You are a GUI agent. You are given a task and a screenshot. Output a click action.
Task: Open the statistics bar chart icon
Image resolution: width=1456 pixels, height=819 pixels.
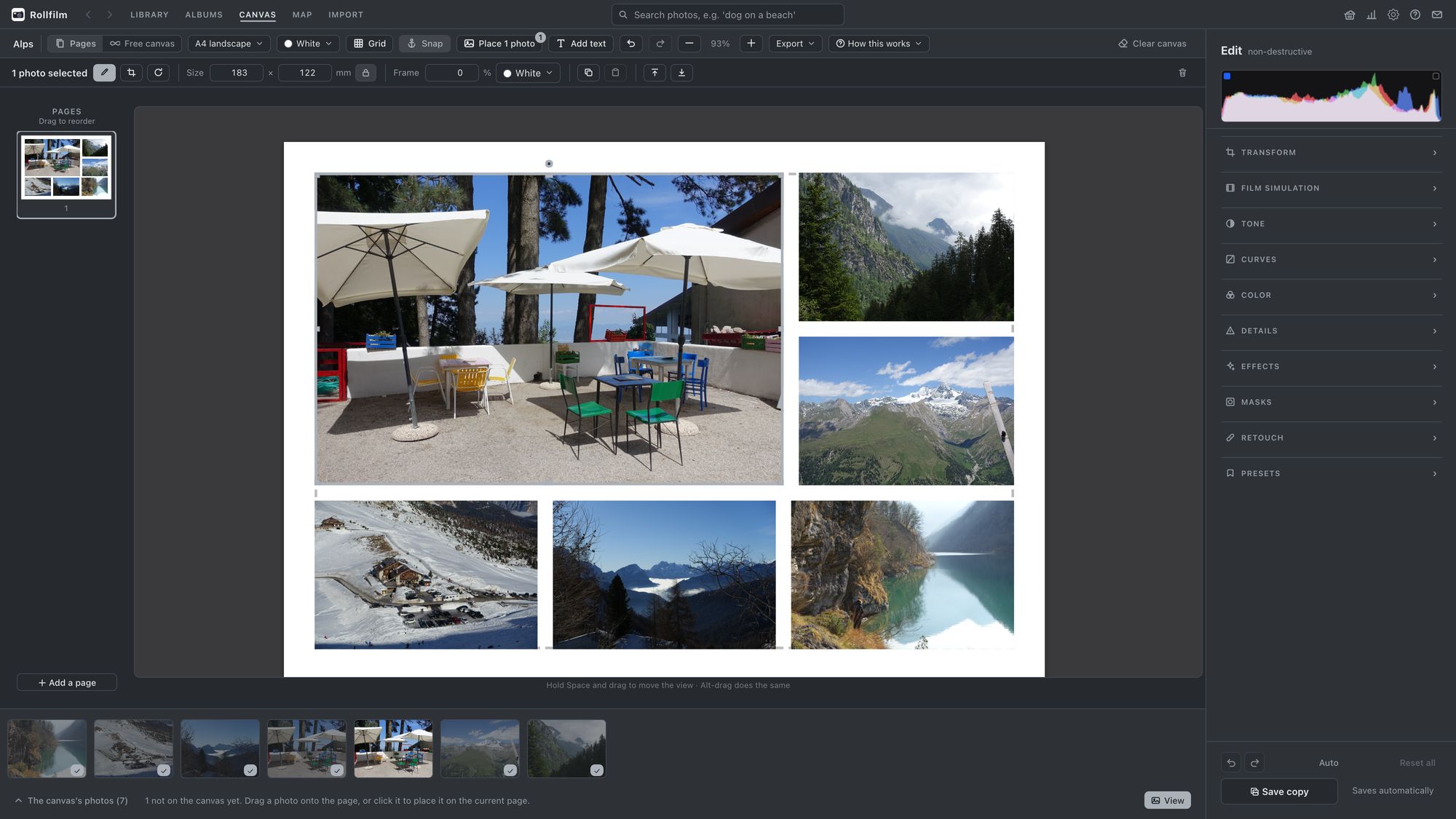(x=1371, y=15)
